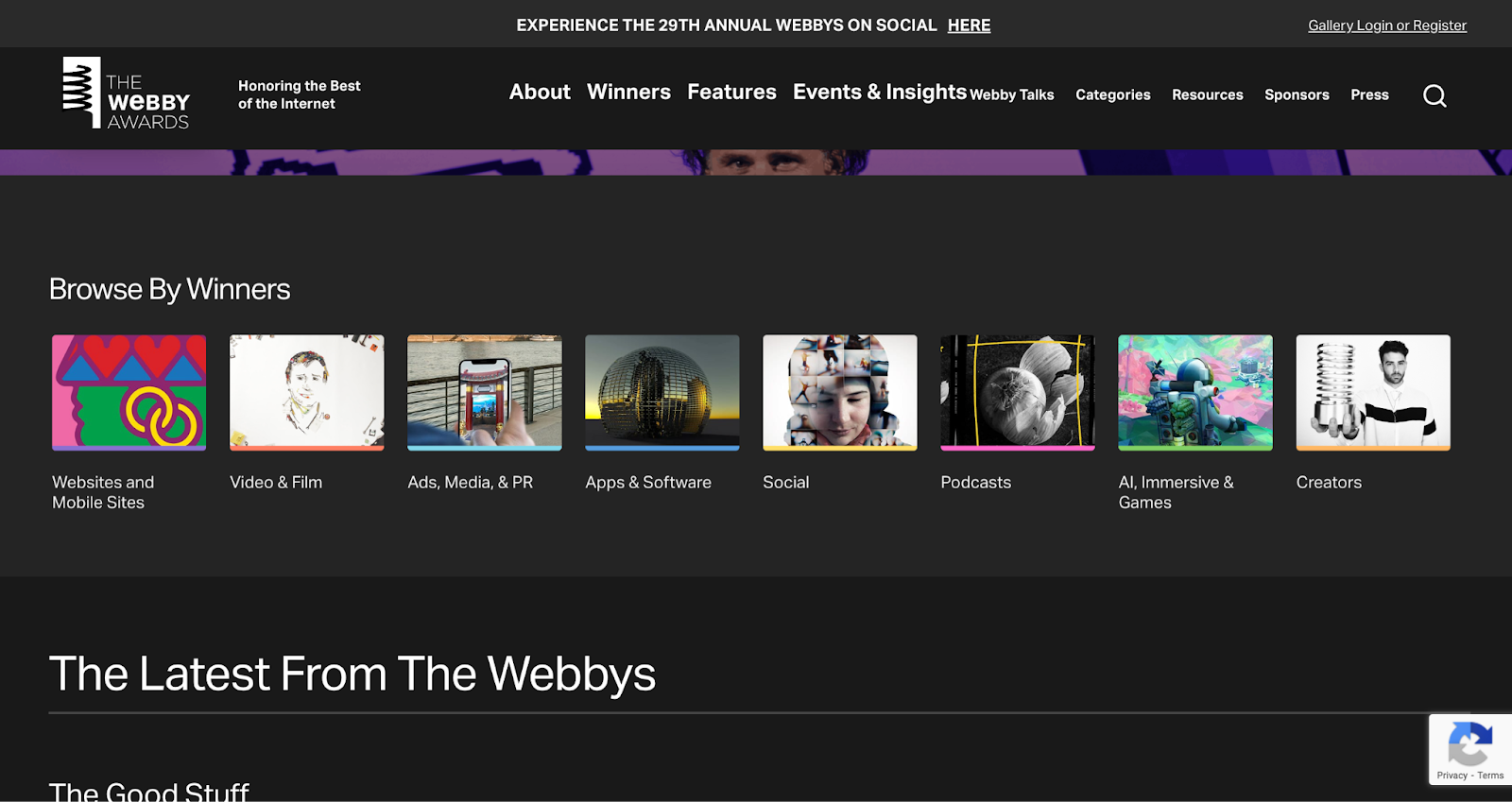
Task: Click the reCAPTCHA Terms link
Action: (x=1491, y=776)
